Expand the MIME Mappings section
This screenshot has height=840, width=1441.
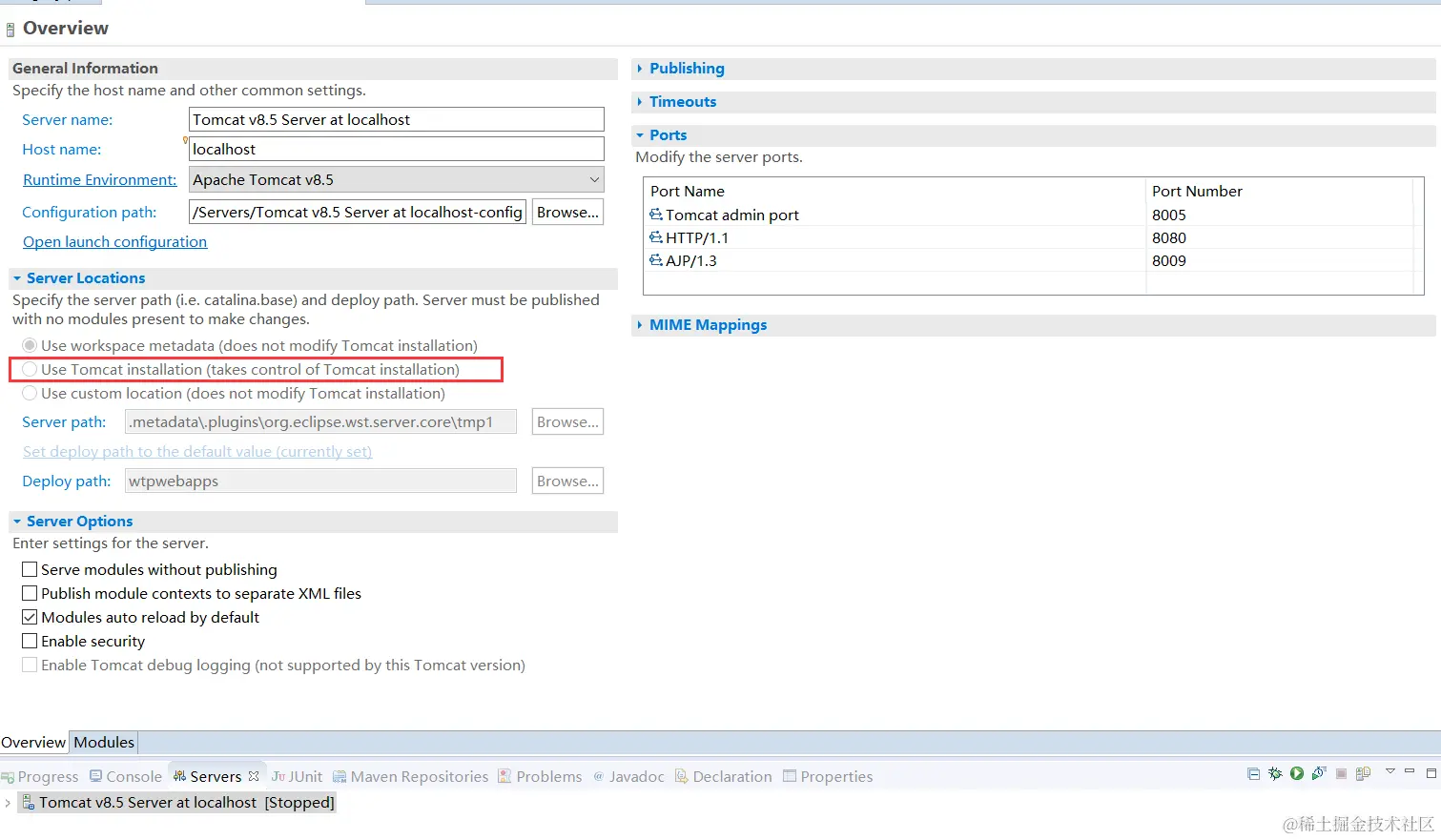pos(640,325)
